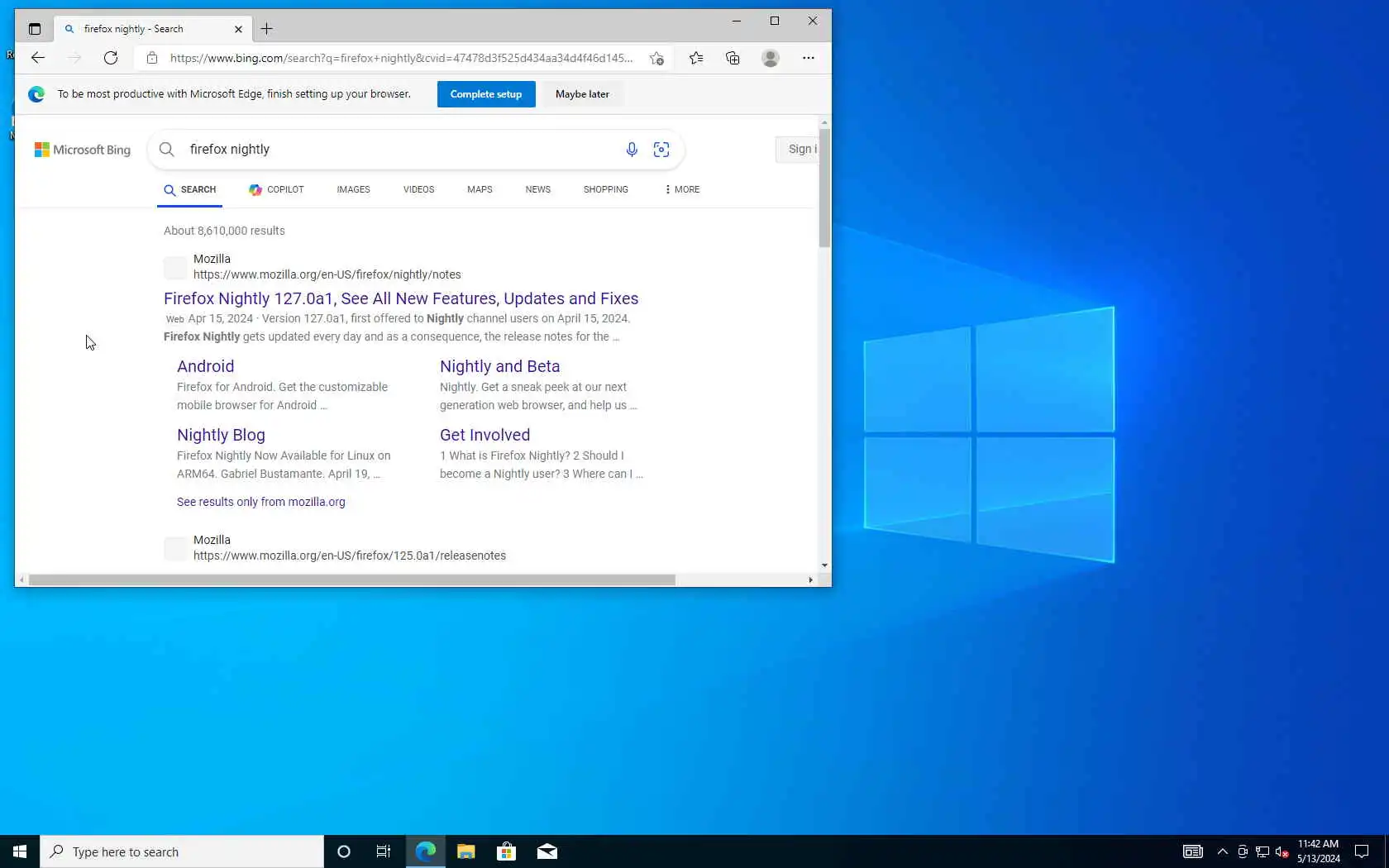The height and width of the screenshot is (868, 1389).
Task: Click the Complete setup button
Action: point(486,94)
